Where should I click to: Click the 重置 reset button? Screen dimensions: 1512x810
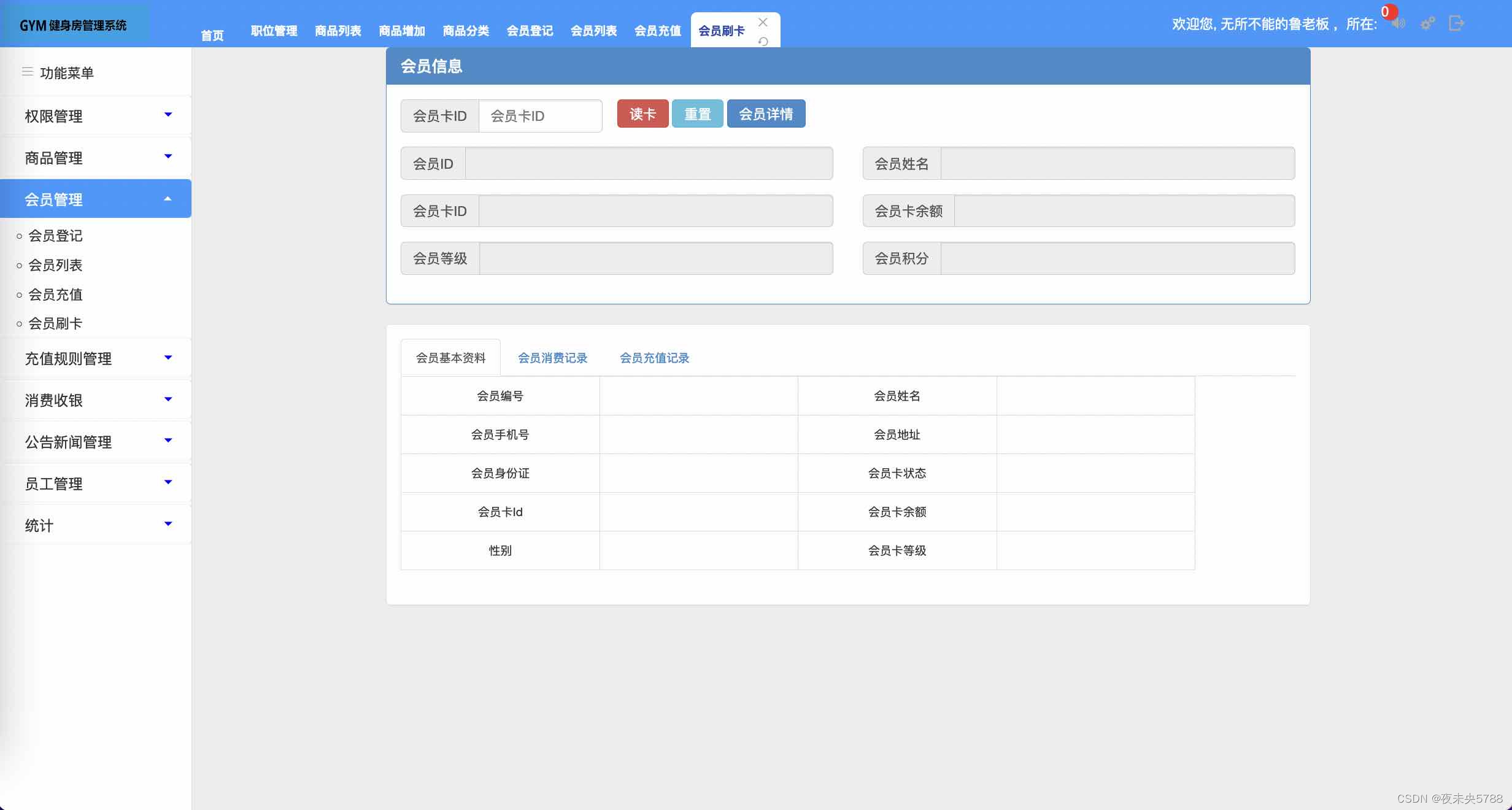[697, 114]
